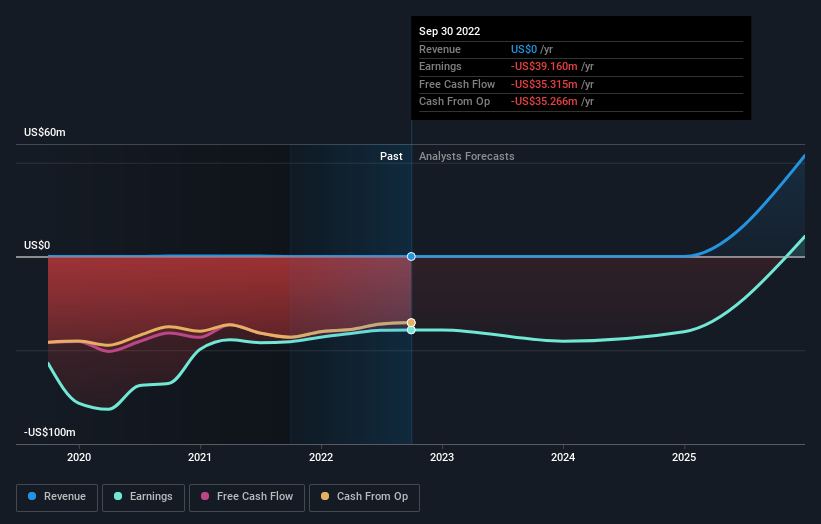Click the 2023 x-axis label
Image resolution: width=821 pixels, height=524 pixels.
click(442, 458)
